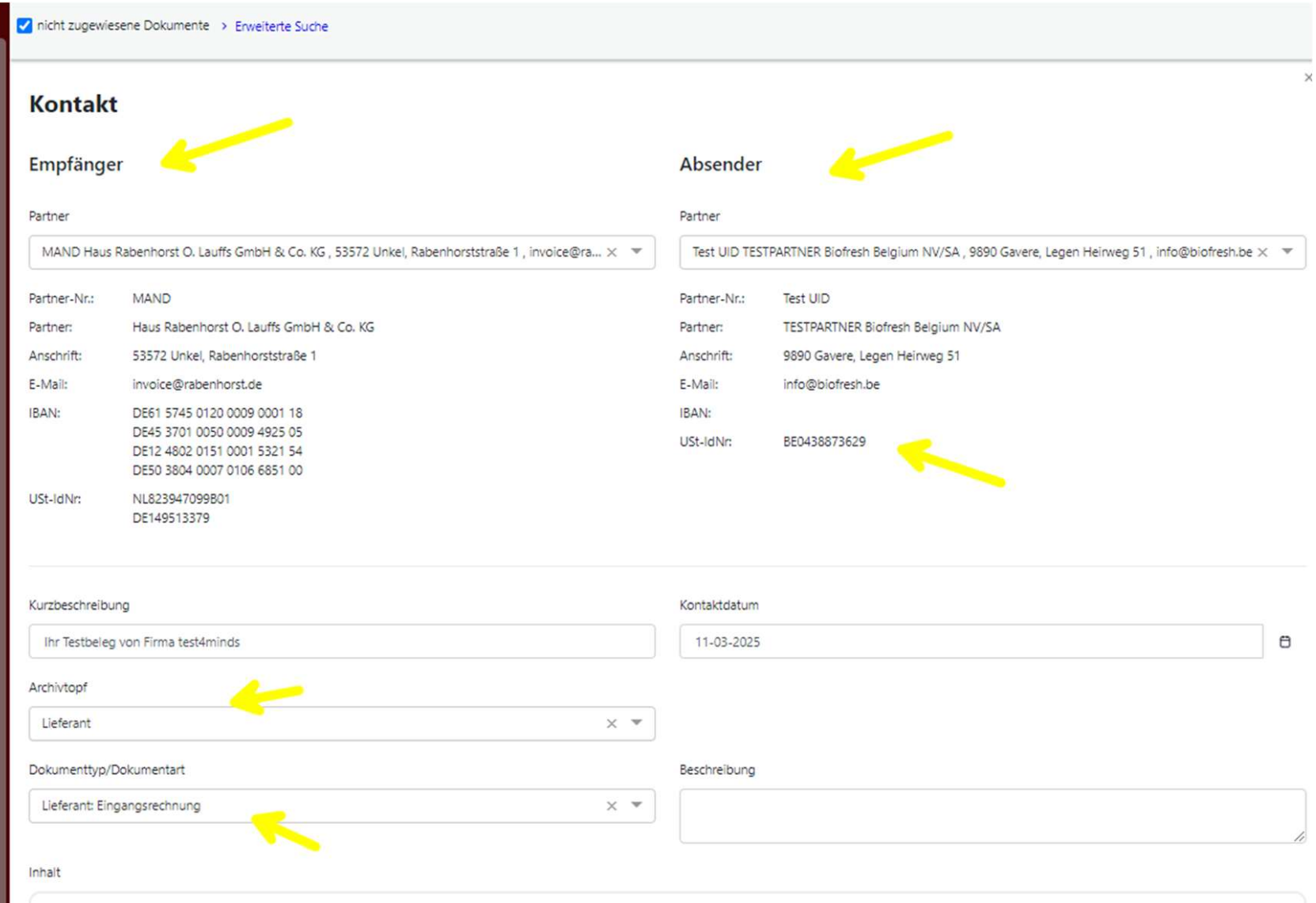Clear the Archivtopf 'Lieferant' selection

tap(612, 723)
